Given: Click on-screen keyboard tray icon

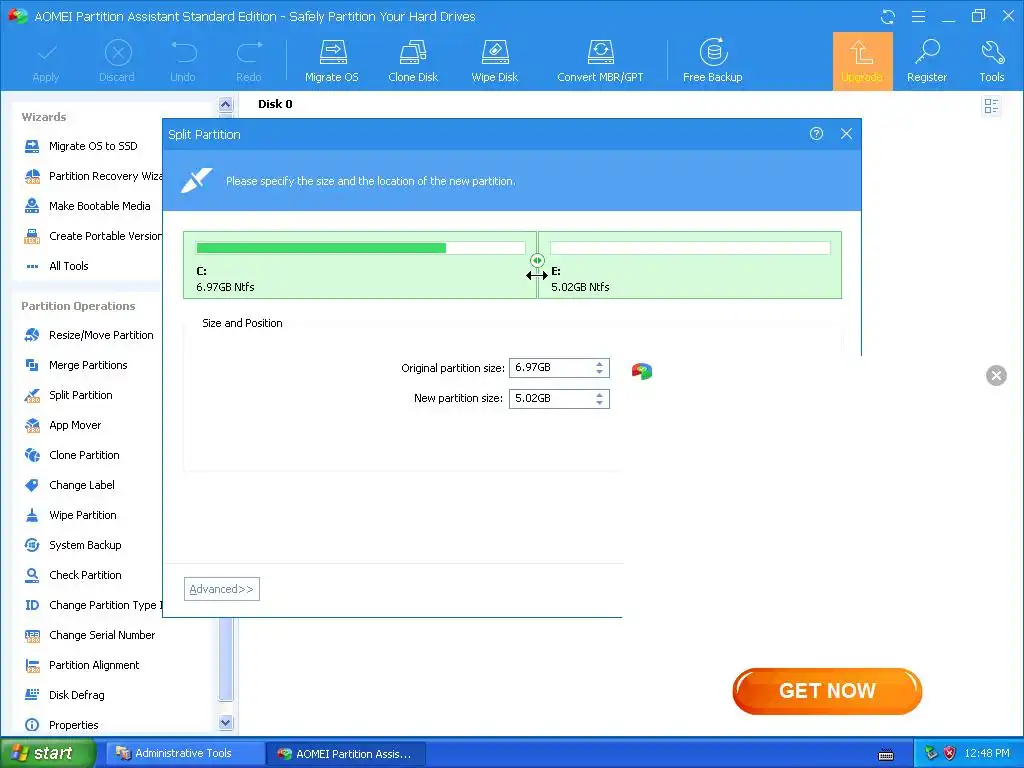Looking at the screenshot, I should 886,755.
